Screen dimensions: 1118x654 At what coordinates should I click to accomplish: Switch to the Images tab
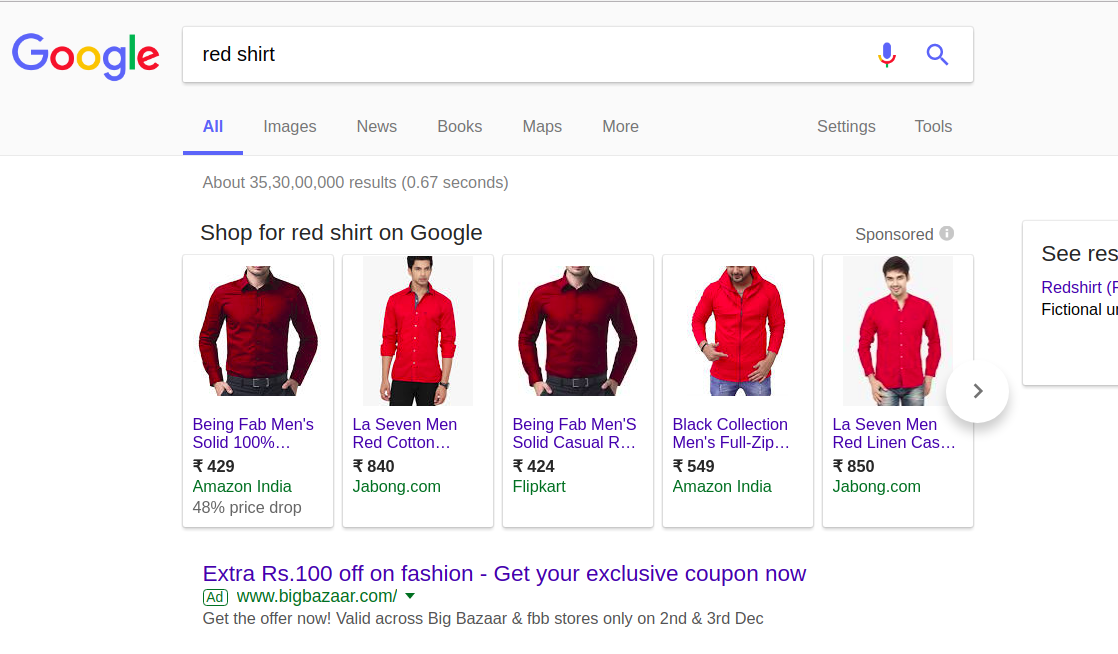(x=289, y=127)
